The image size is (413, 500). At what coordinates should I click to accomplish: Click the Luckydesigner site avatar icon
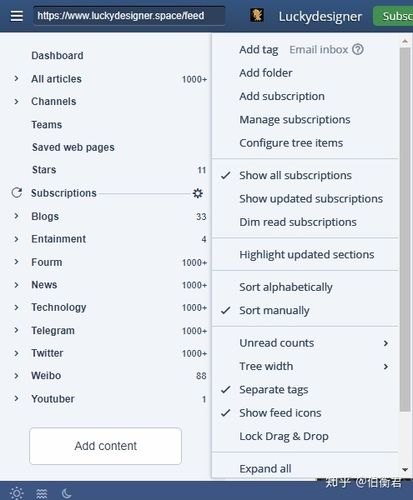[x=257, y=15]
